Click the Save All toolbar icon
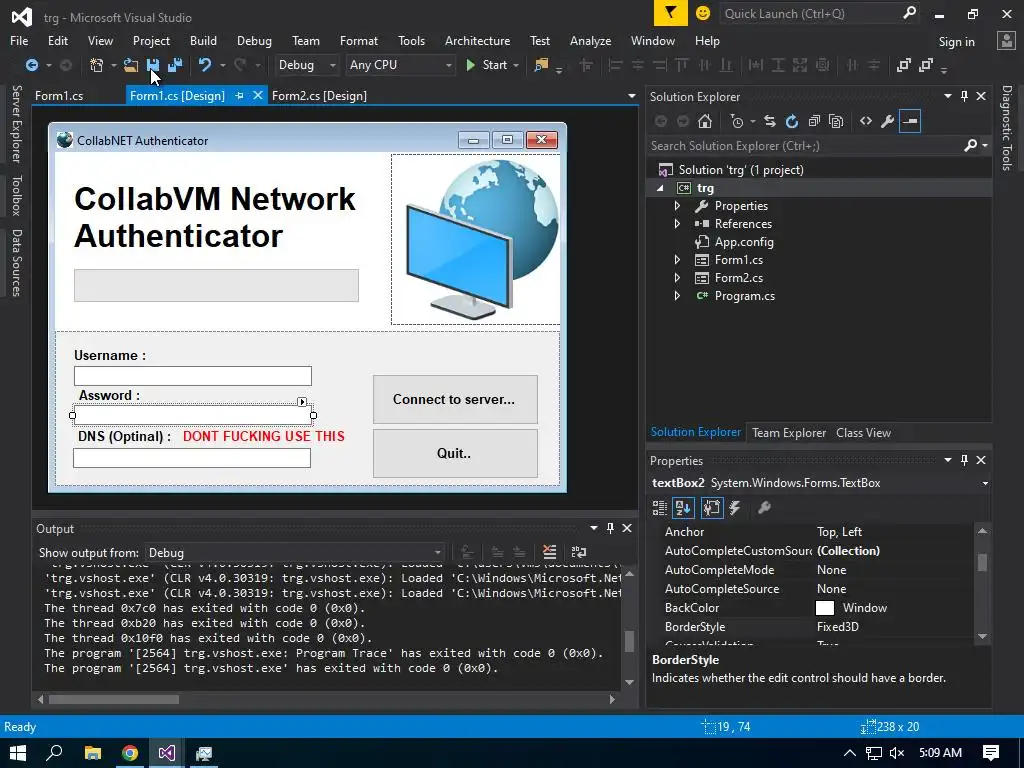Viewport: 1024px width, 768px height. pos(174,65)
